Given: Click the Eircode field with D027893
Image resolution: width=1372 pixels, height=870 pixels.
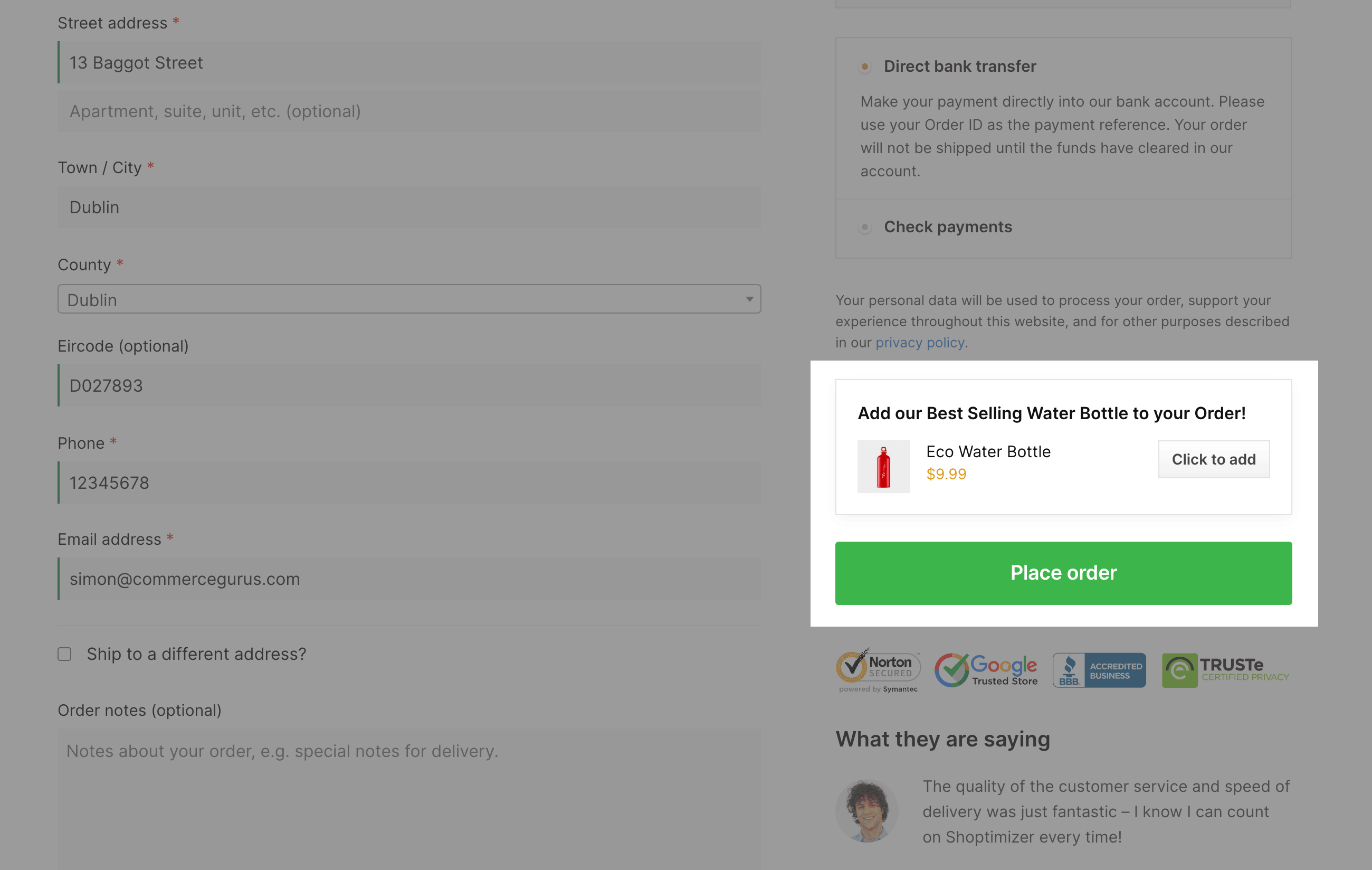Looking at the screenshot, I should (409, 385).
